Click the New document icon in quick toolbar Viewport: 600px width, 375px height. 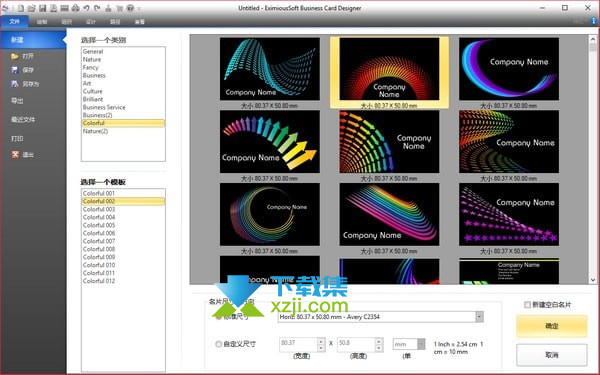click(x=21, y=8)
